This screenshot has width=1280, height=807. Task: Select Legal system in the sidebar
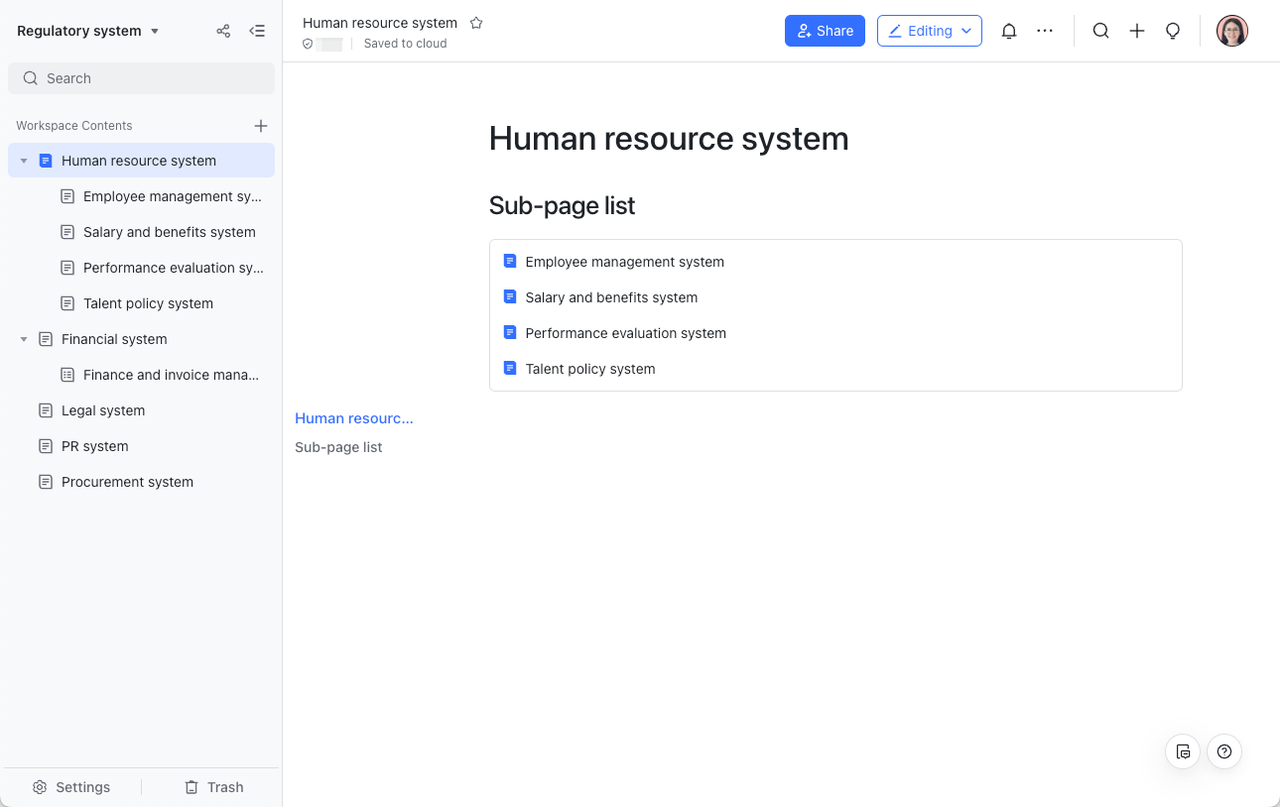coord(103,411)
